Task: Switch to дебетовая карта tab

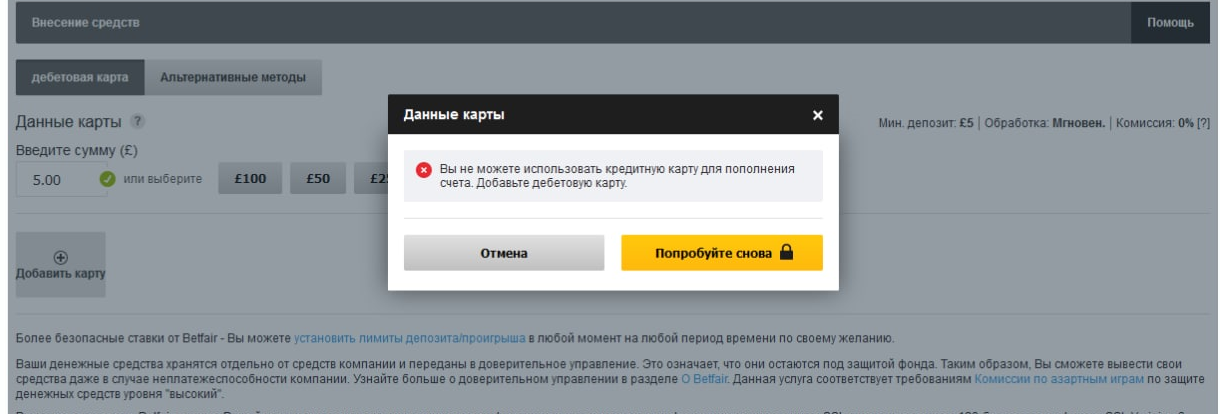Action: pos(80,77)
